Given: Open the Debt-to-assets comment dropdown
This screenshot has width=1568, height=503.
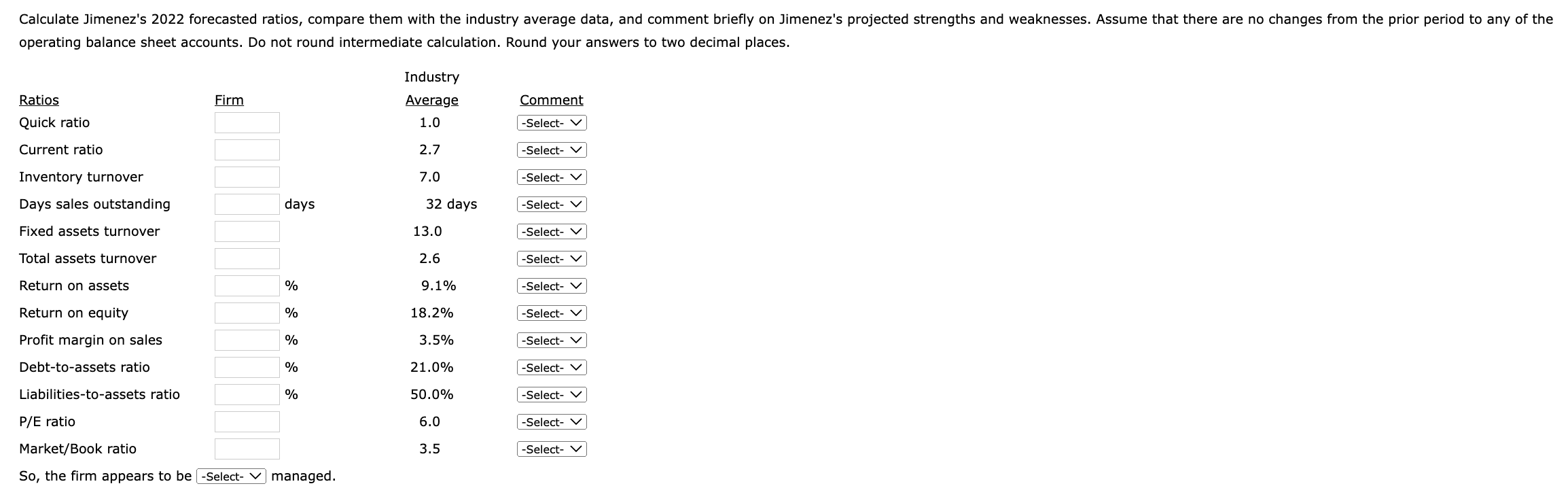Looking at the screenshot, I should coord(550,367).
